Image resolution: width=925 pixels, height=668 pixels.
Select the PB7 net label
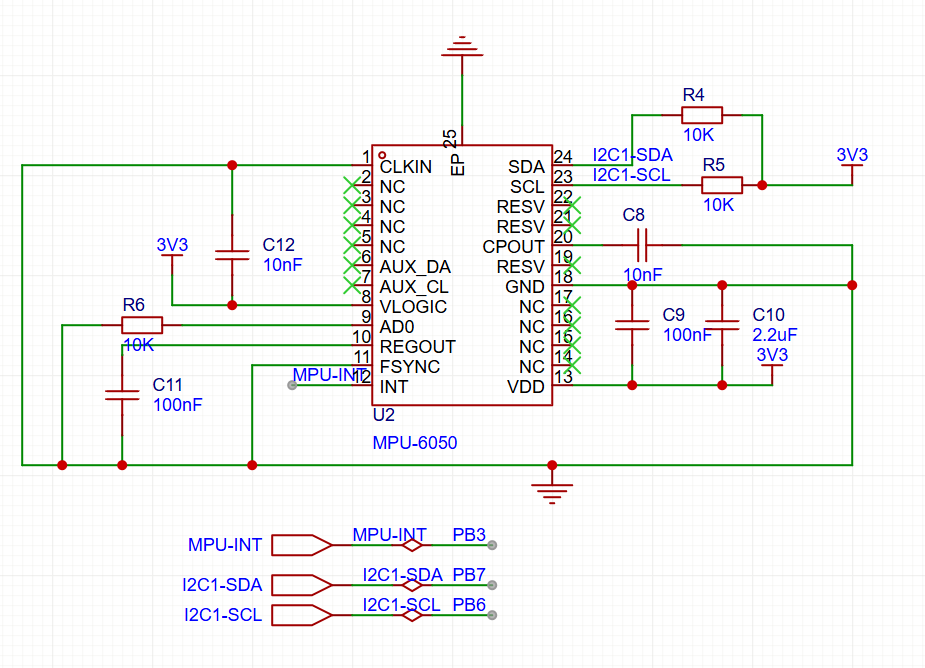point(469,575)
